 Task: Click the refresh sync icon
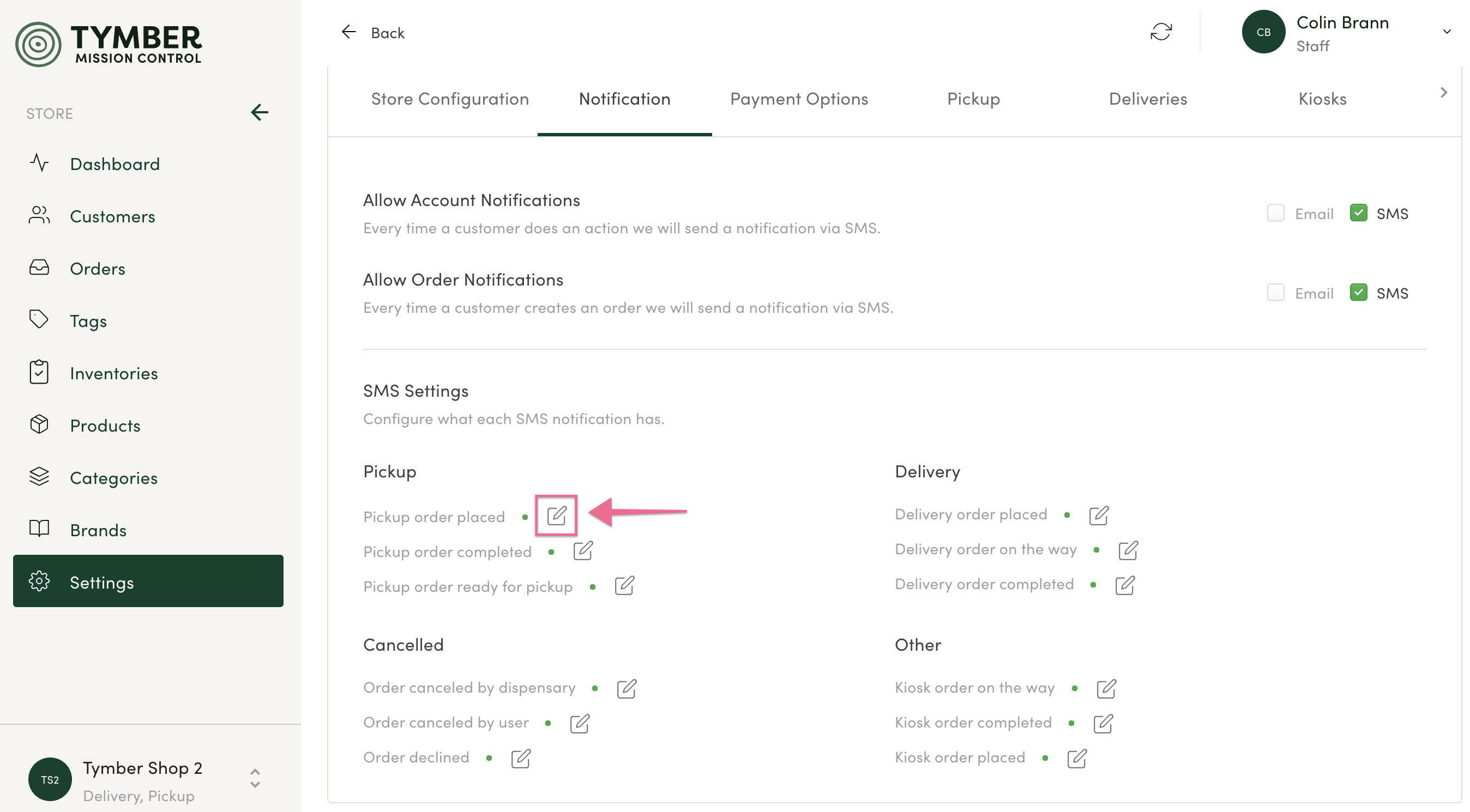(x=1161, y=32)
